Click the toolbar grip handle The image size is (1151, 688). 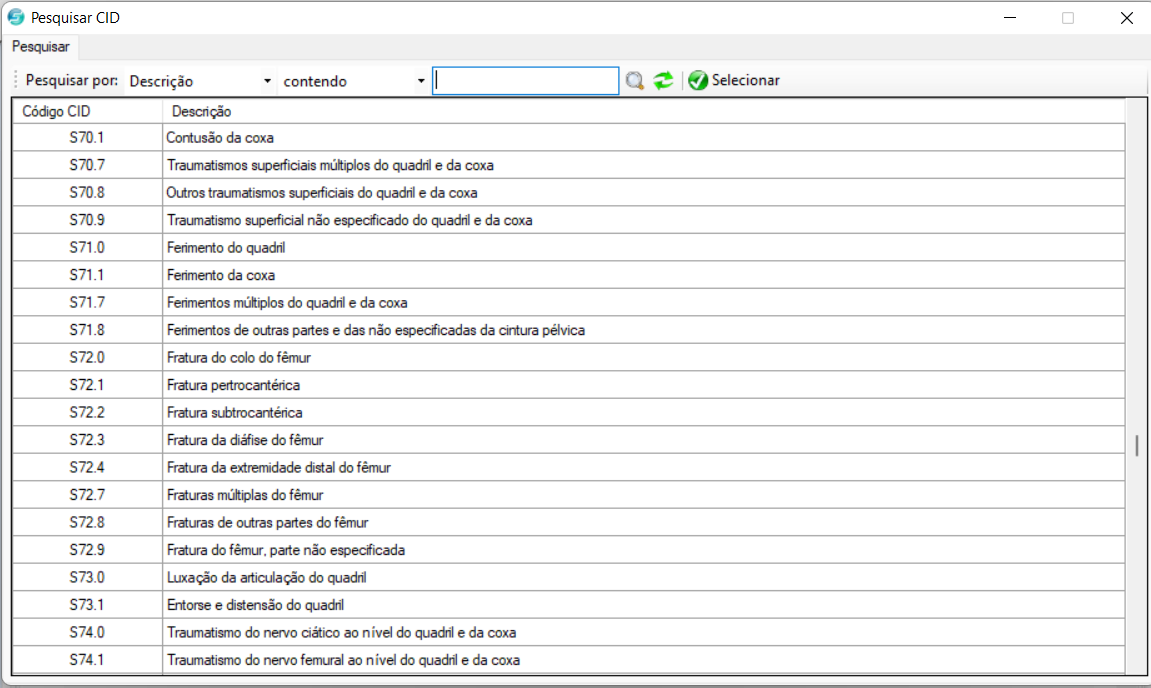click(15, 80)
